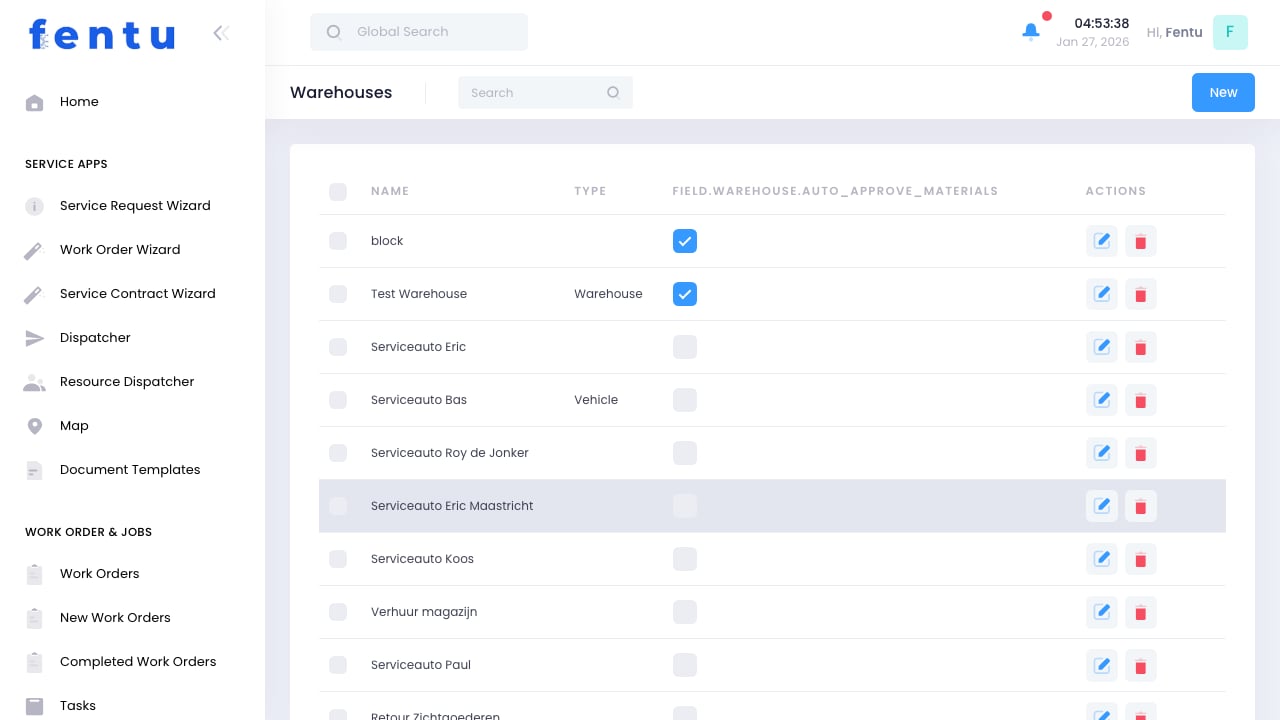Edit the Serviceauto Koos row
The width and height of the screenshot is (1280, 720).
tap(1102, 559)
